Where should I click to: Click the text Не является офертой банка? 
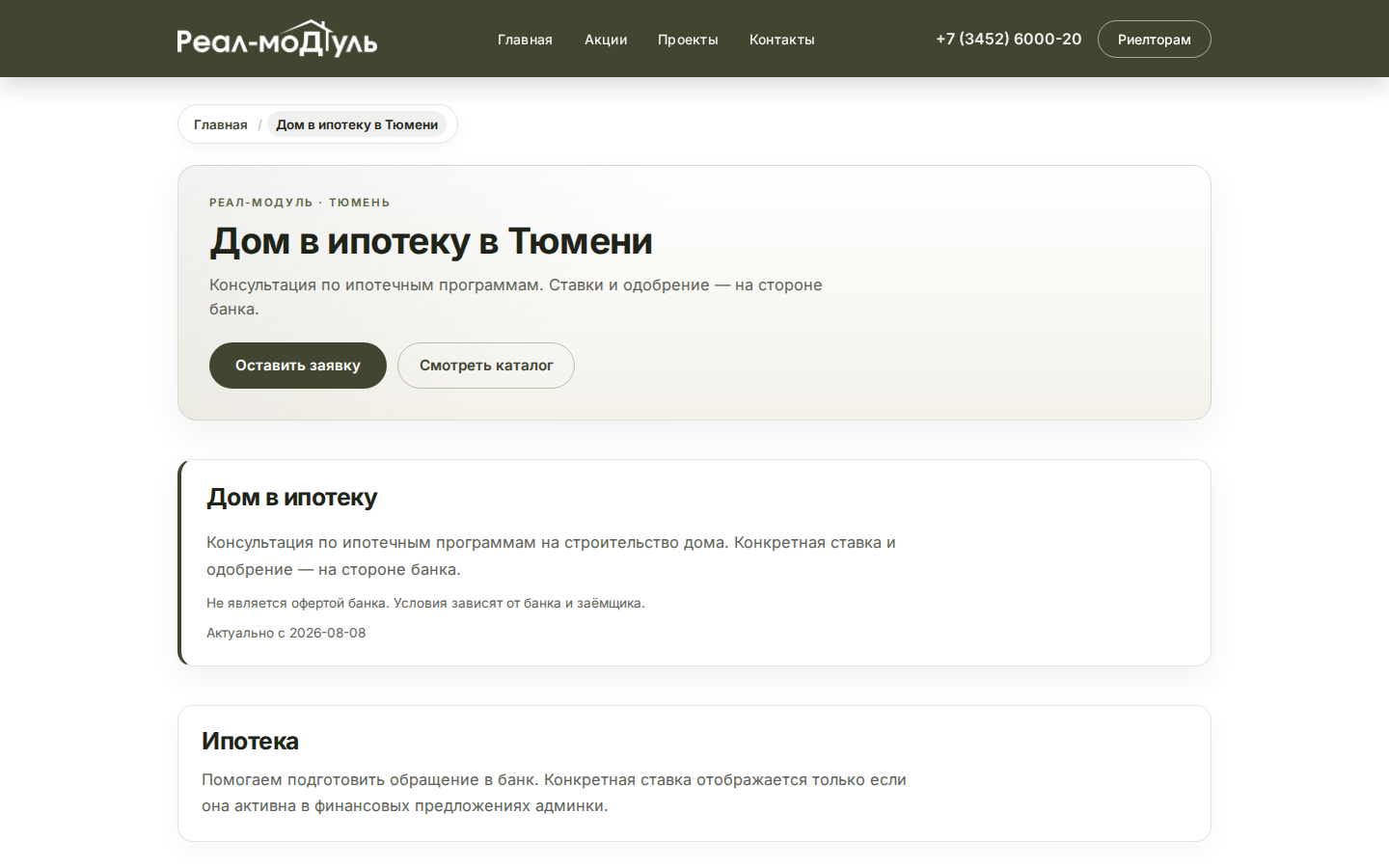tap(425, 603)
